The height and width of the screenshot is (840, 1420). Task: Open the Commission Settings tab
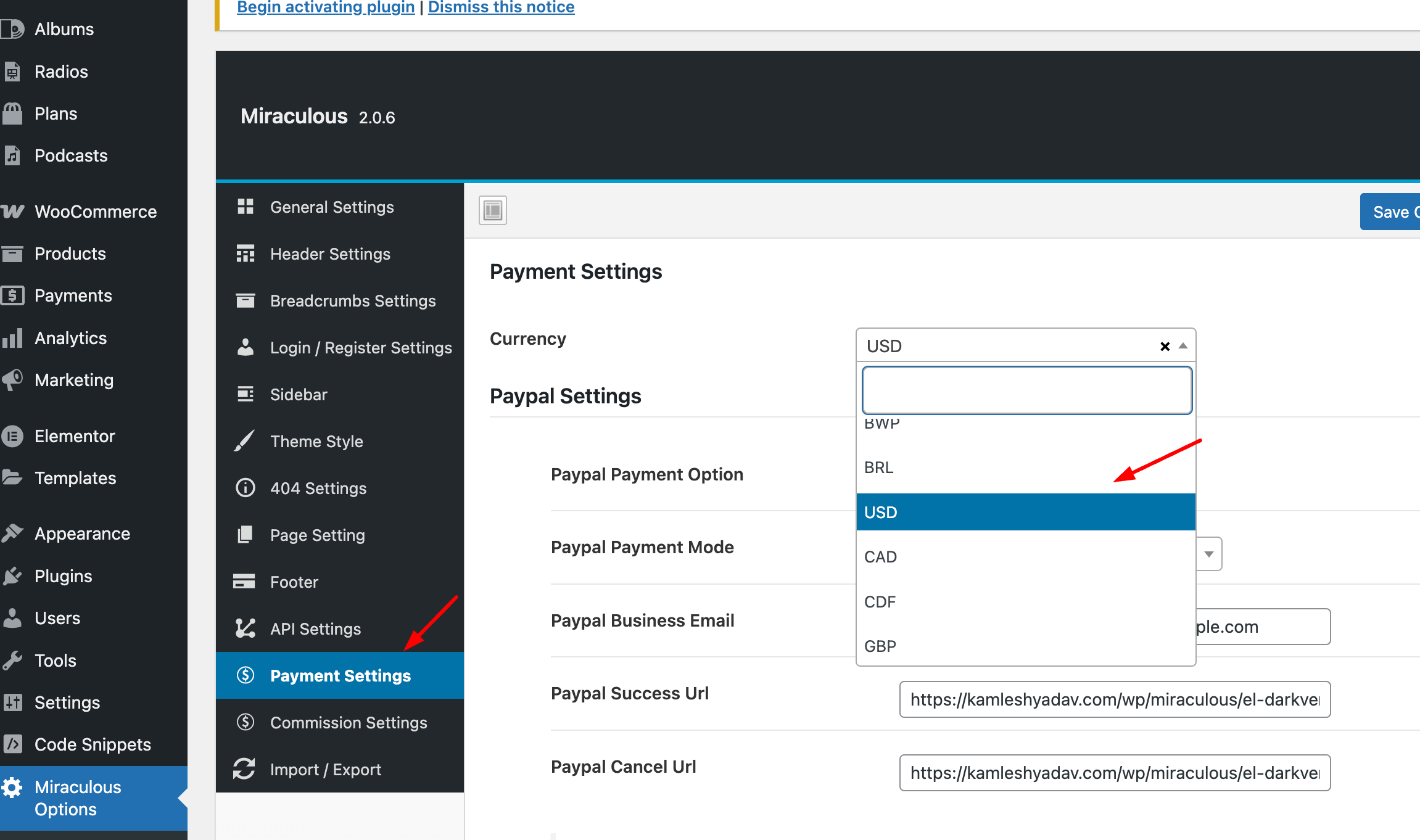click(x=340, y=723)
